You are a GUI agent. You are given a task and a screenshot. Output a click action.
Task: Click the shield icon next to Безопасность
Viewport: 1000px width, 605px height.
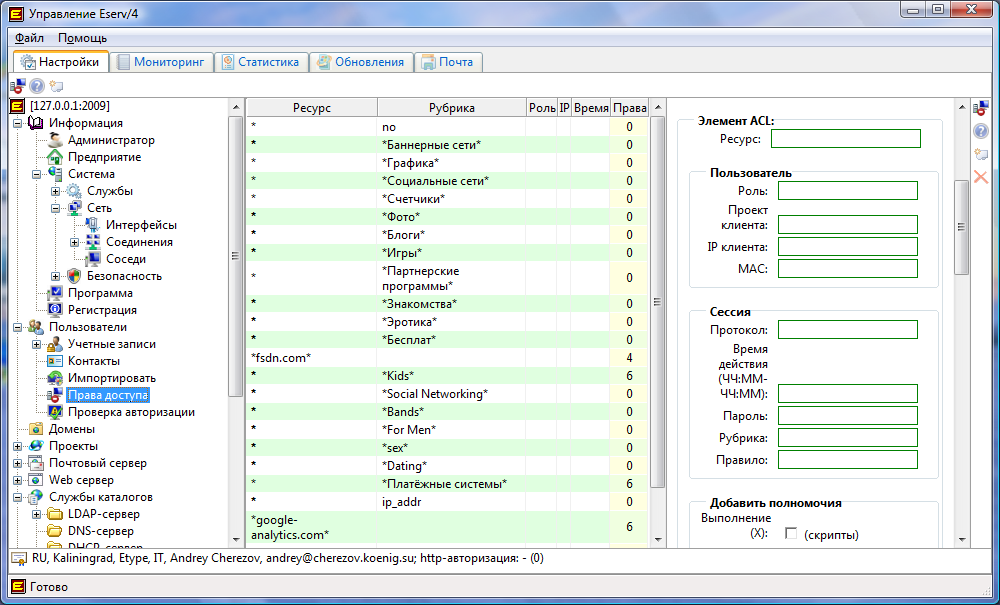tap(74, 276)
